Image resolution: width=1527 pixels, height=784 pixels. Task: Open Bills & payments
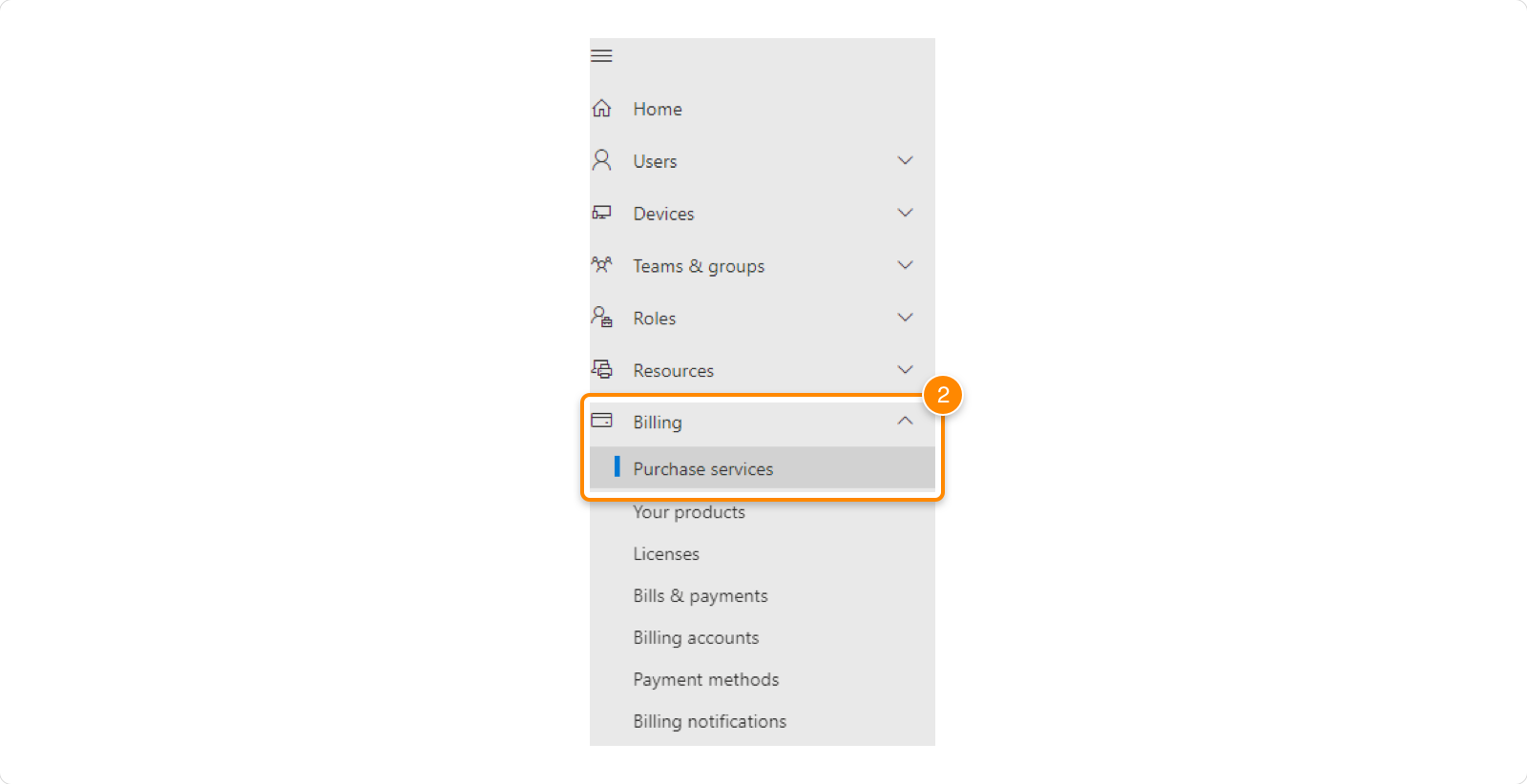tap(701, 596)
